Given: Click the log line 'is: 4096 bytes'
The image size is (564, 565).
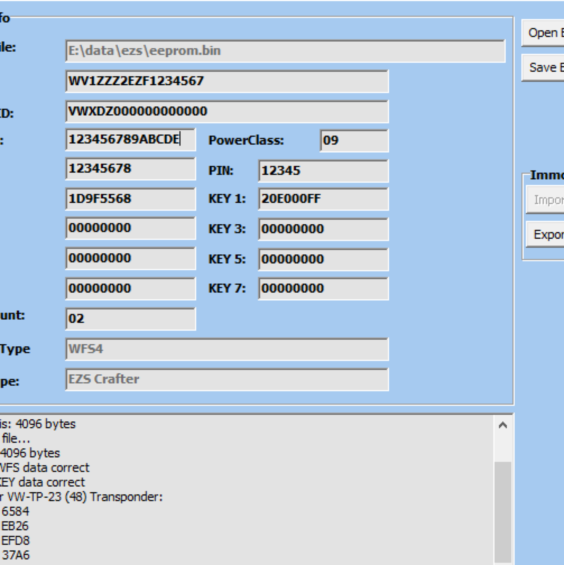Looking at the screenshot, I should point(37,424).
